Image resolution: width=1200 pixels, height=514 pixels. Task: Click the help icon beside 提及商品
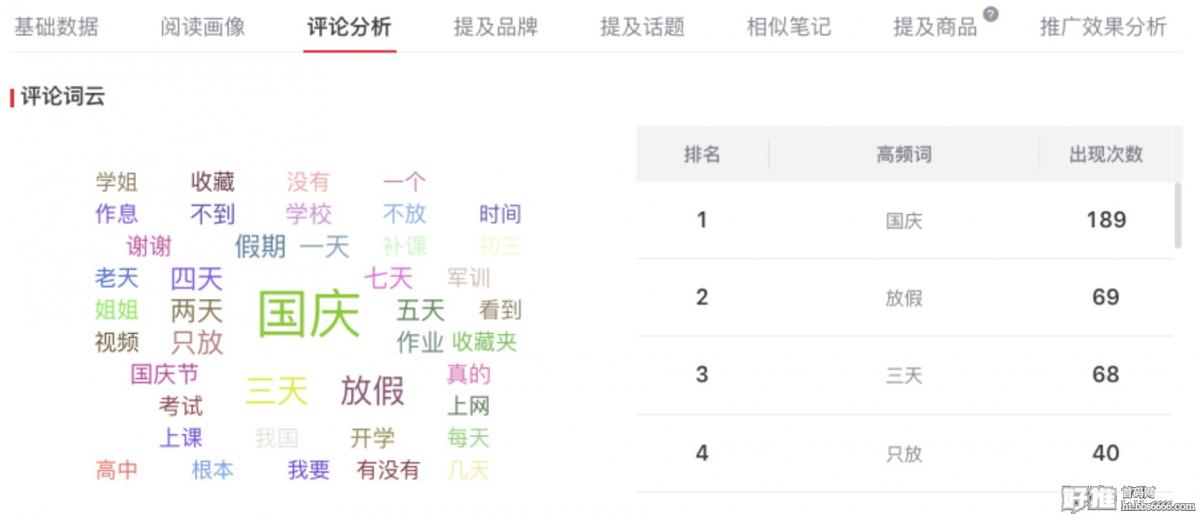[990, 14]
